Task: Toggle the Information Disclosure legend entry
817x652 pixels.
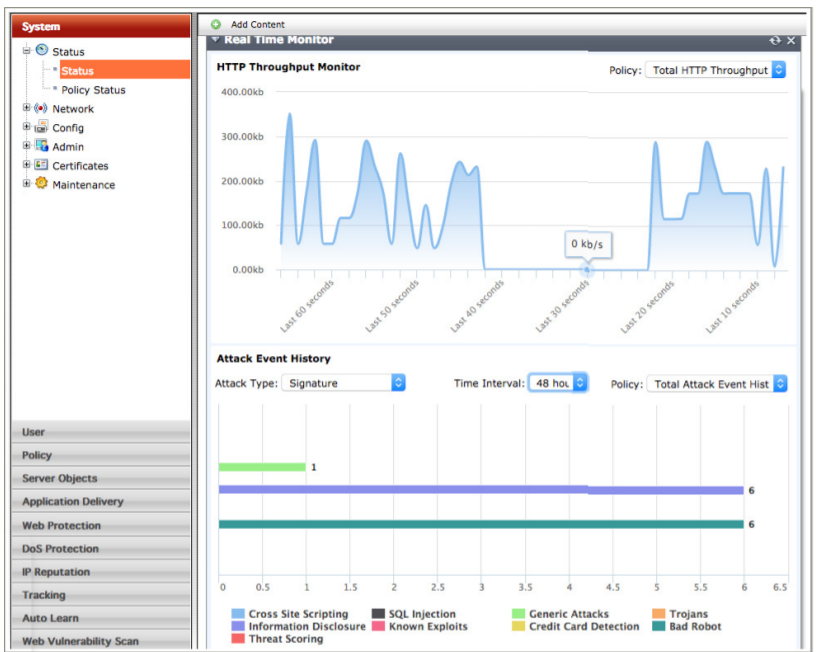Action: point(299,626)
